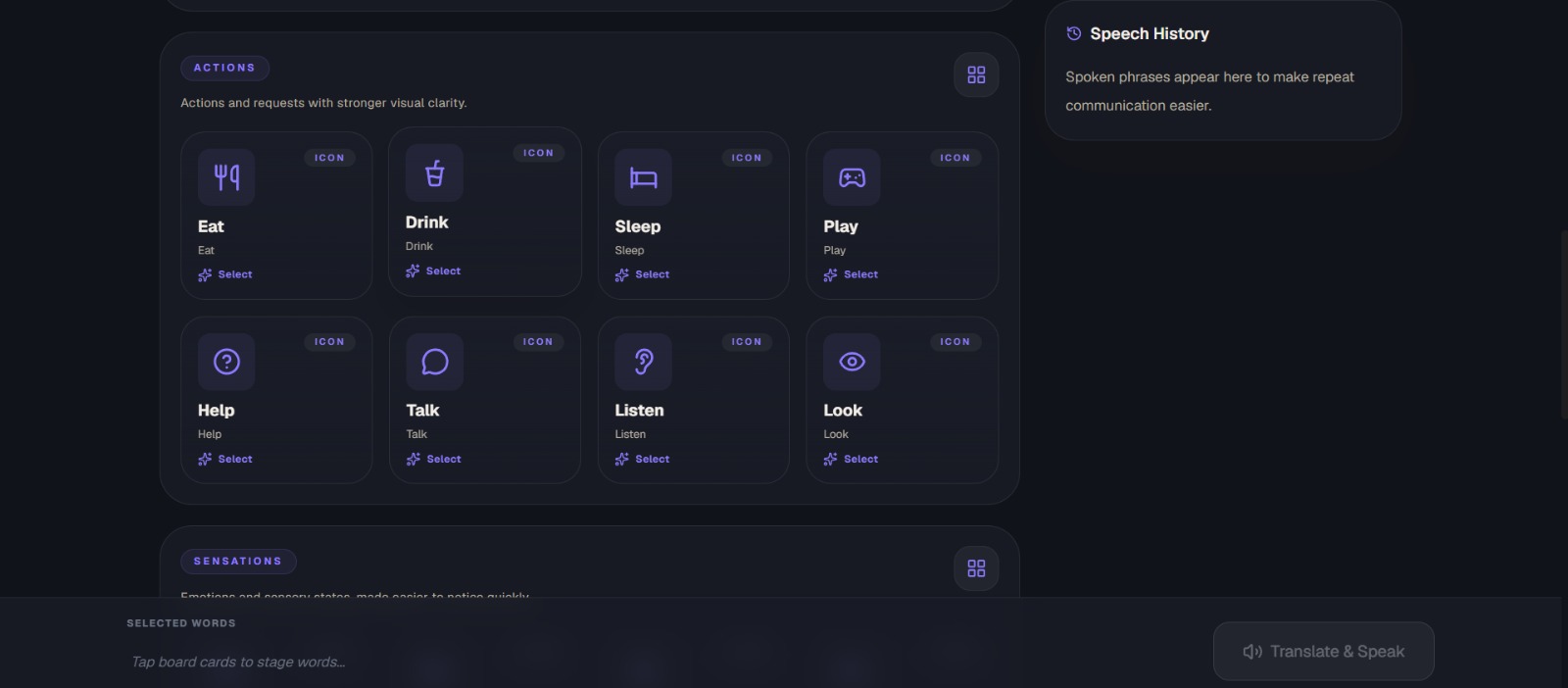Click the Speech History heading
The height and width of the screenshot is (688, 1568).
[x=1150, y=33]
